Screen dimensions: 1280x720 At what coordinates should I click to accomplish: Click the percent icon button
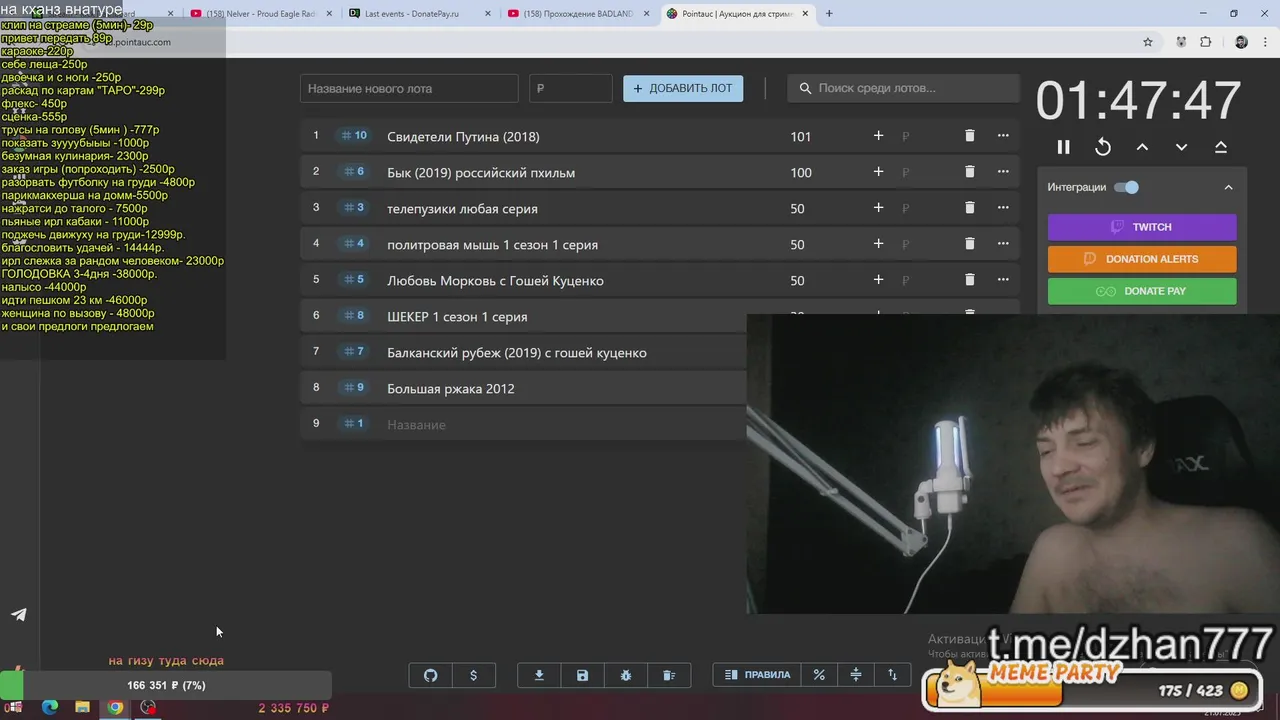click(x=819, y=675)
